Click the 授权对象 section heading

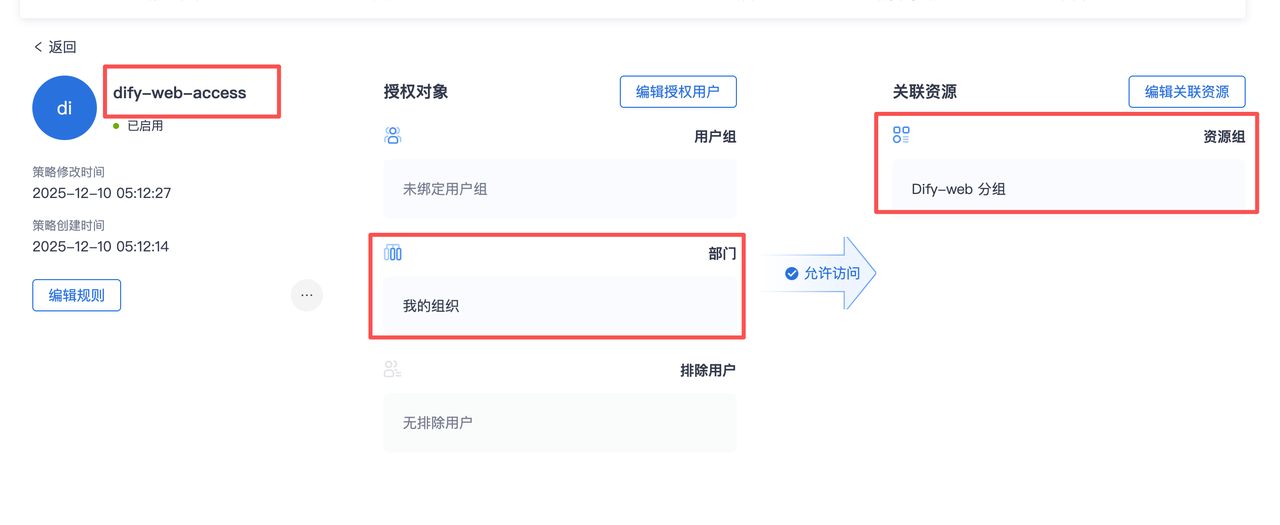(416, 92)
